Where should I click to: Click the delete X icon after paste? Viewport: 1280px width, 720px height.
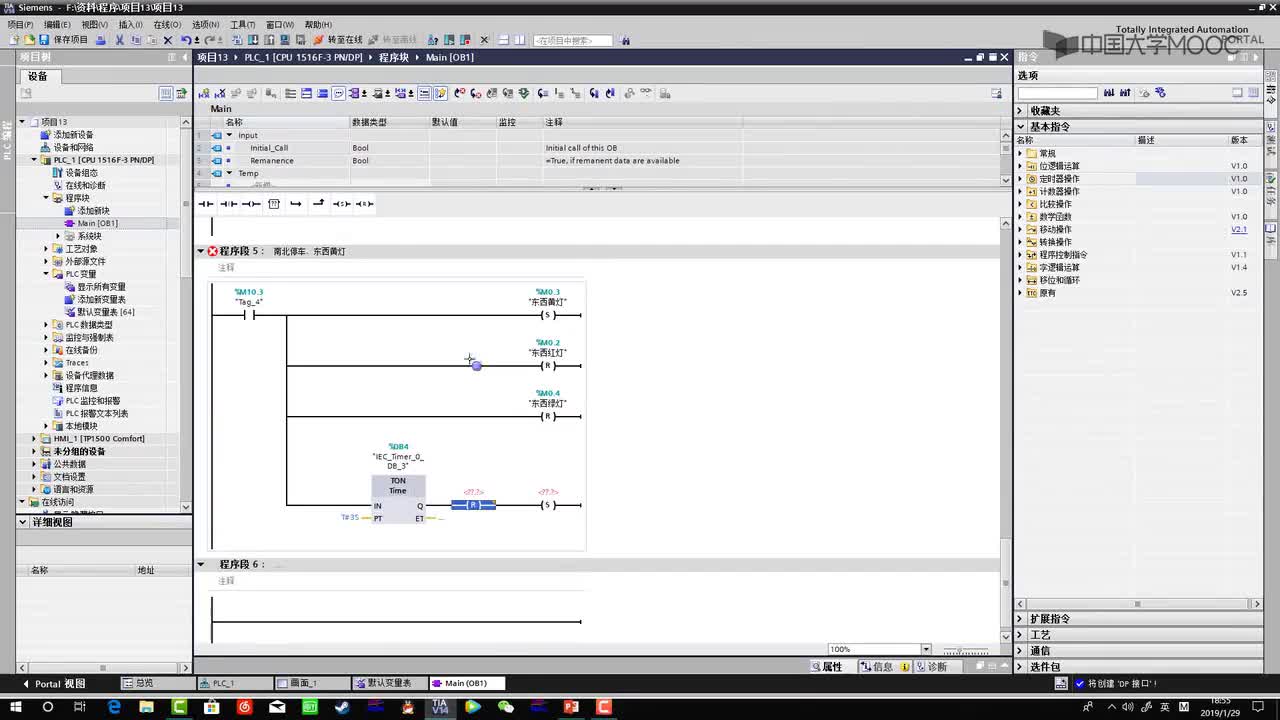168,40
